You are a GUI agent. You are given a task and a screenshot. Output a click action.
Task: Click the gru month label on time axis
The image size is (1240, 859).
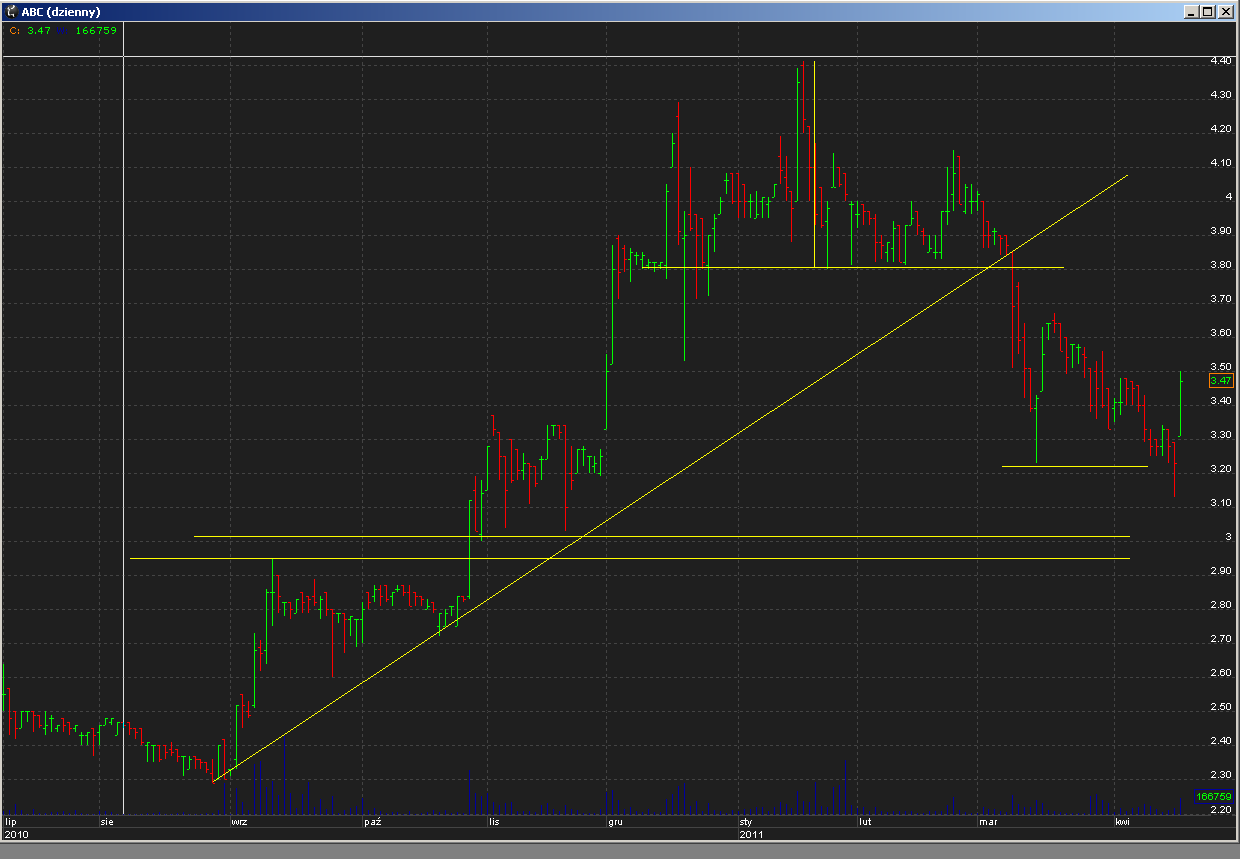[x=616, y=822]
